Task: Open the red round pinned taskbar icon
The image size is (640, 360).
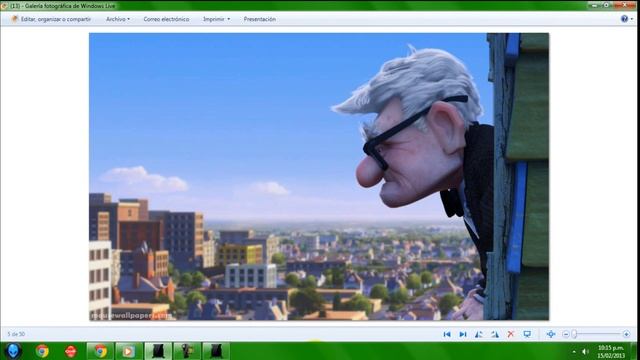Action: [71, 351]
